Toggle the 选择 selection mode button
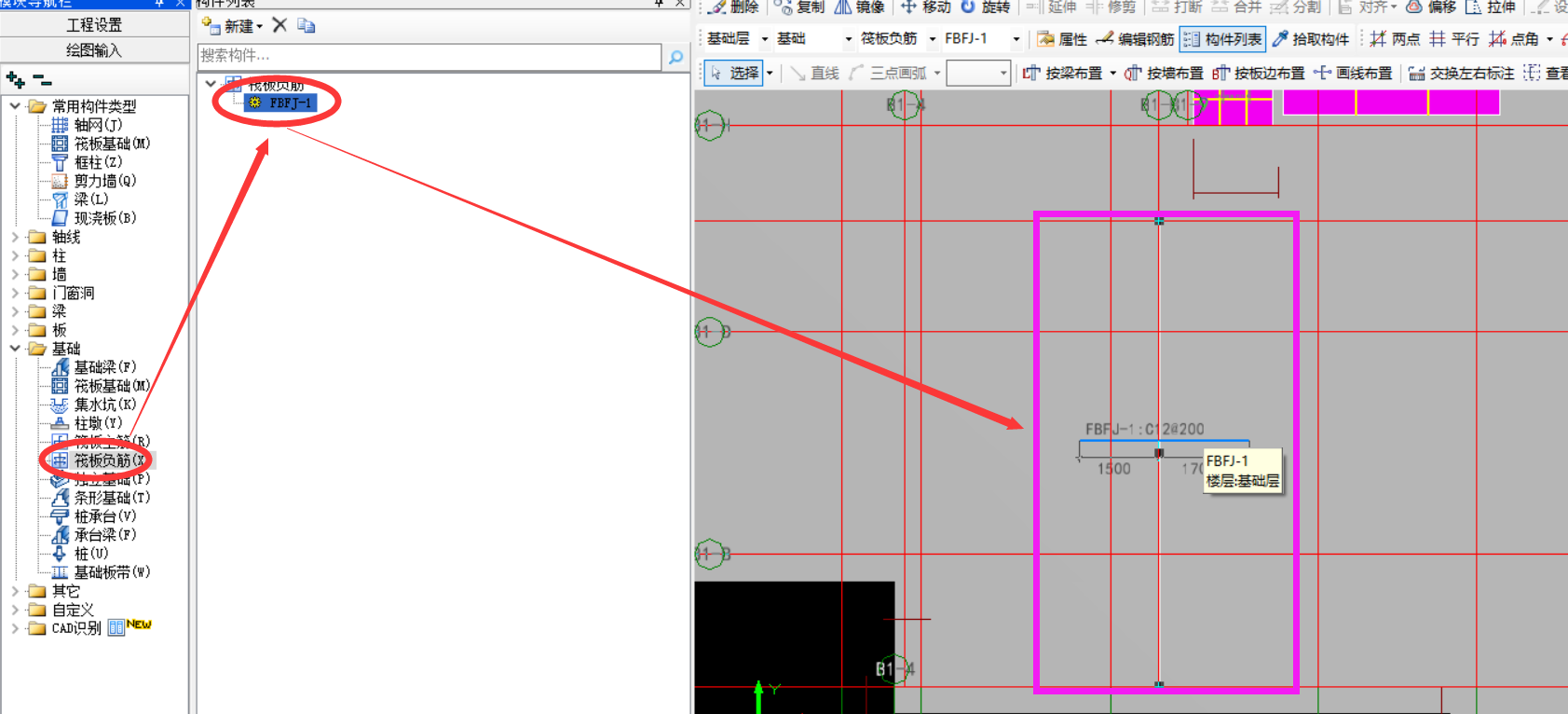Screen dimensions: 1568x714 click(733, 73)
